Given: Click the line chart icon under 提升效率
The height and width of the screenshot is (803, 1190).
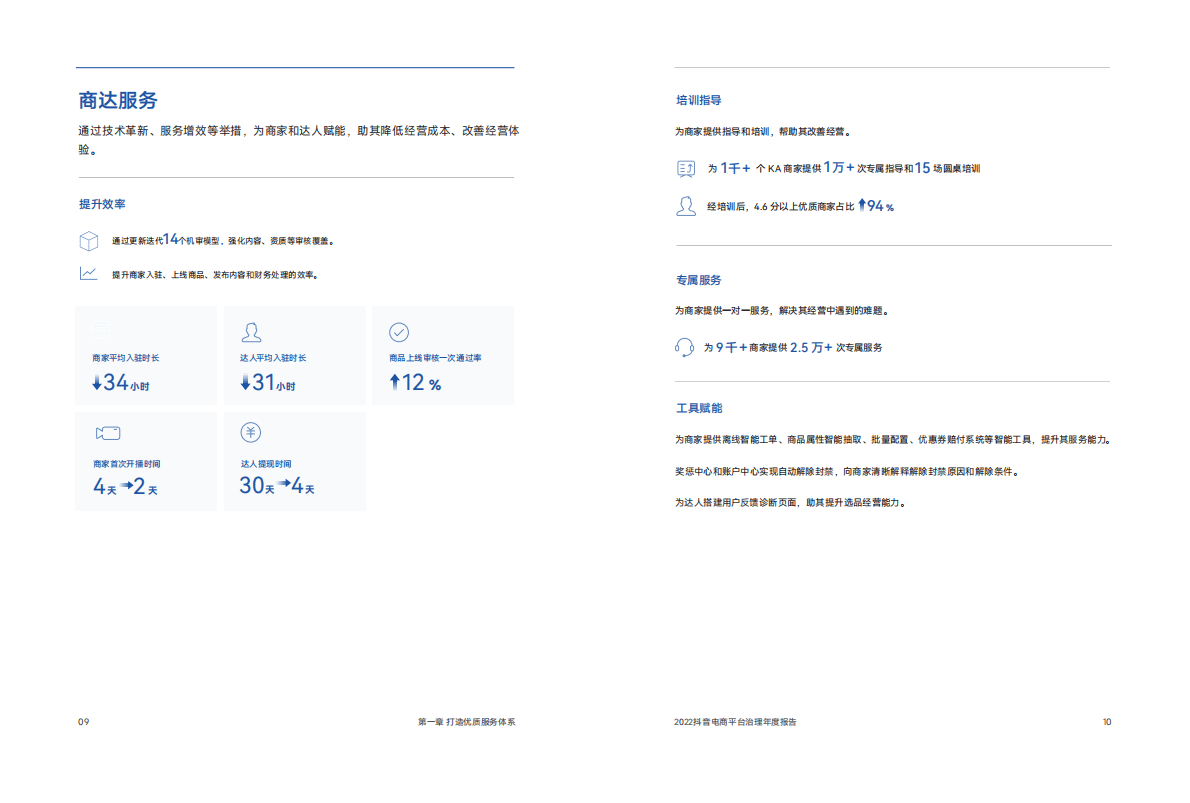Looking at the screenshot, I should [x=89, y=273].
